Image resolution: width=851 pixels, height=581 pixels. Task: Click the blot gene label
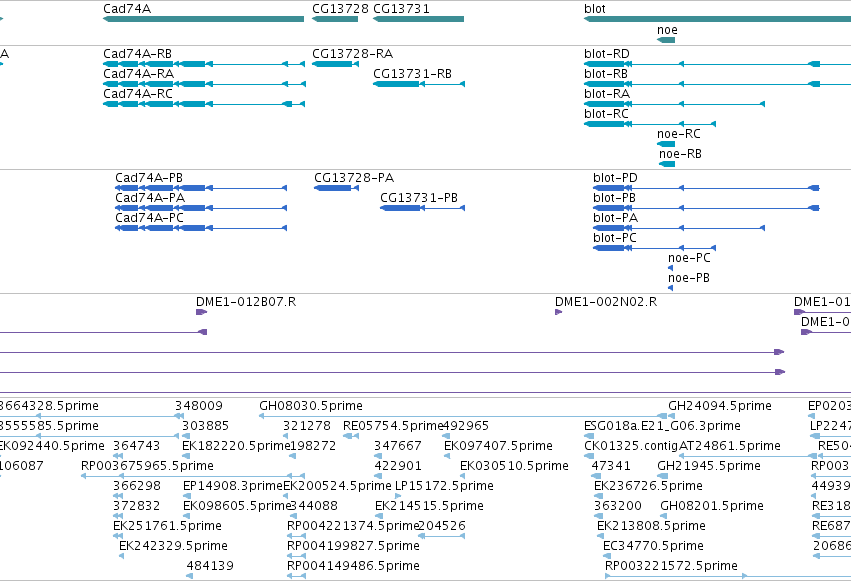(x=595, y=9)
